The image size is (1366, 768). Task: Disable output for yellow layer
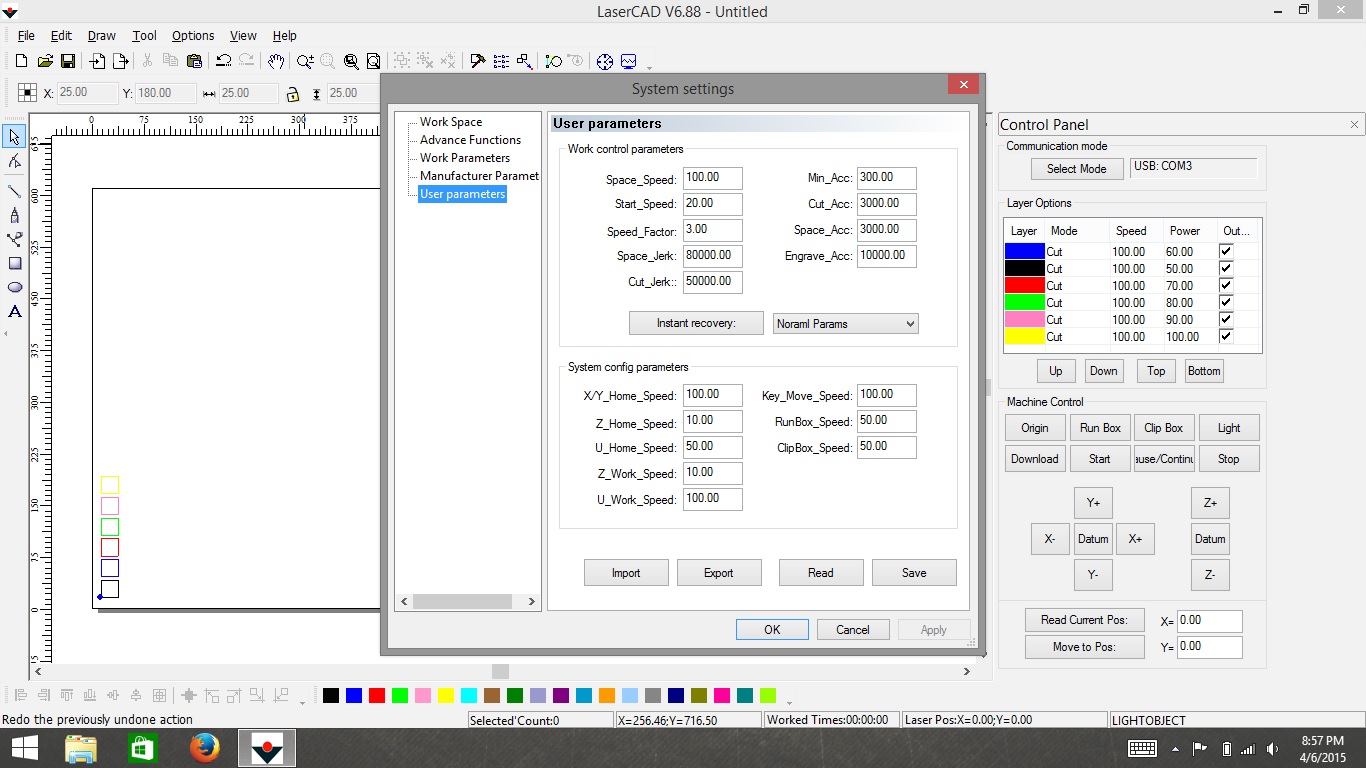[1226, 337]
